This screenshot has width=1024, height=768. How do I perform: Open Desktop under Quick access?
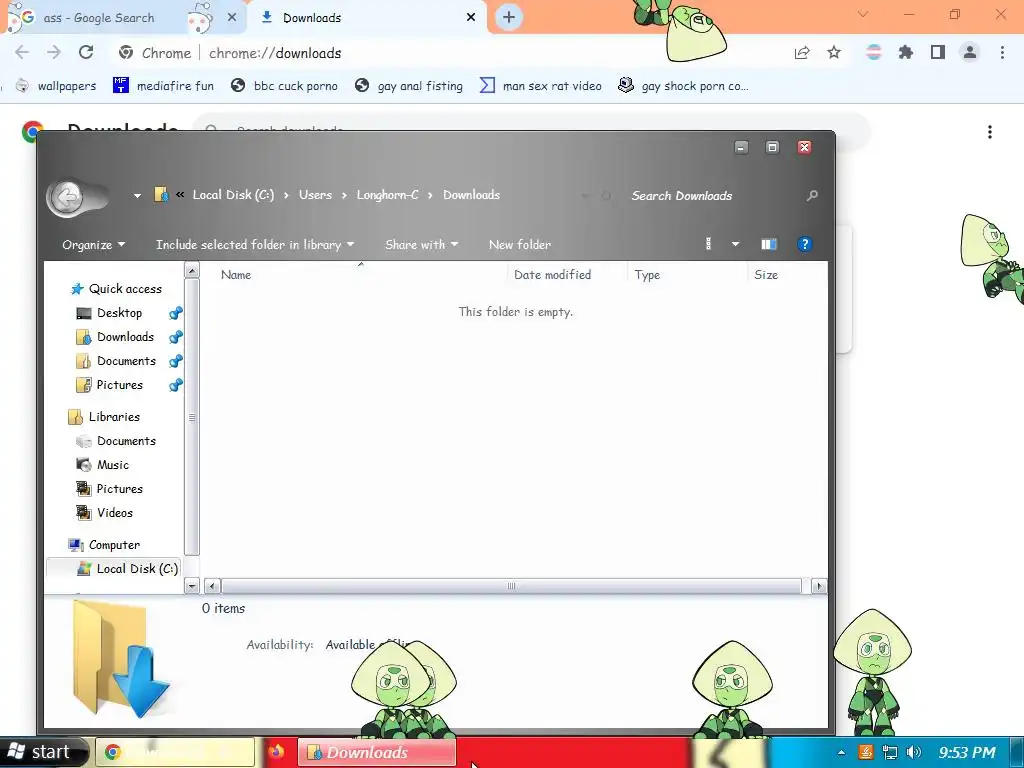(110, 313)
